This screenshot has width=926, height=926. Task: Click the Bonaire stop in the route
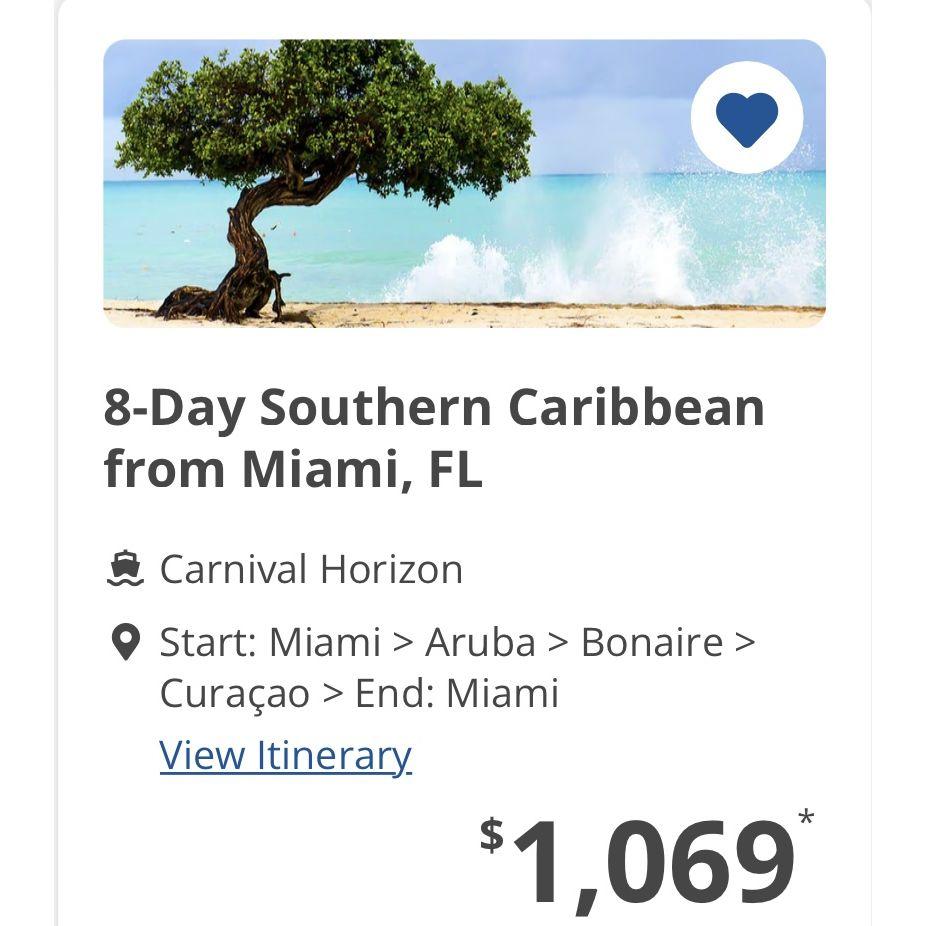tap(652, 642)
